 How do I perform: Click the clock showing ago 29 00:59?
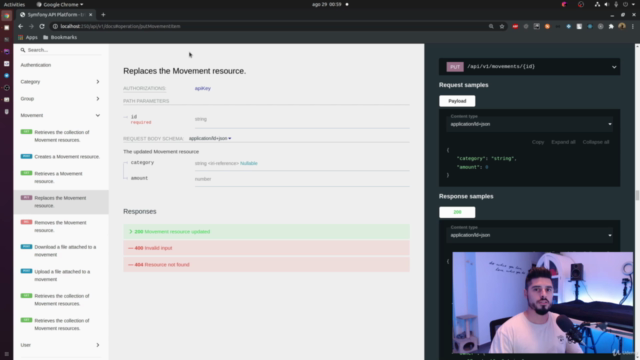click(327, 4)
